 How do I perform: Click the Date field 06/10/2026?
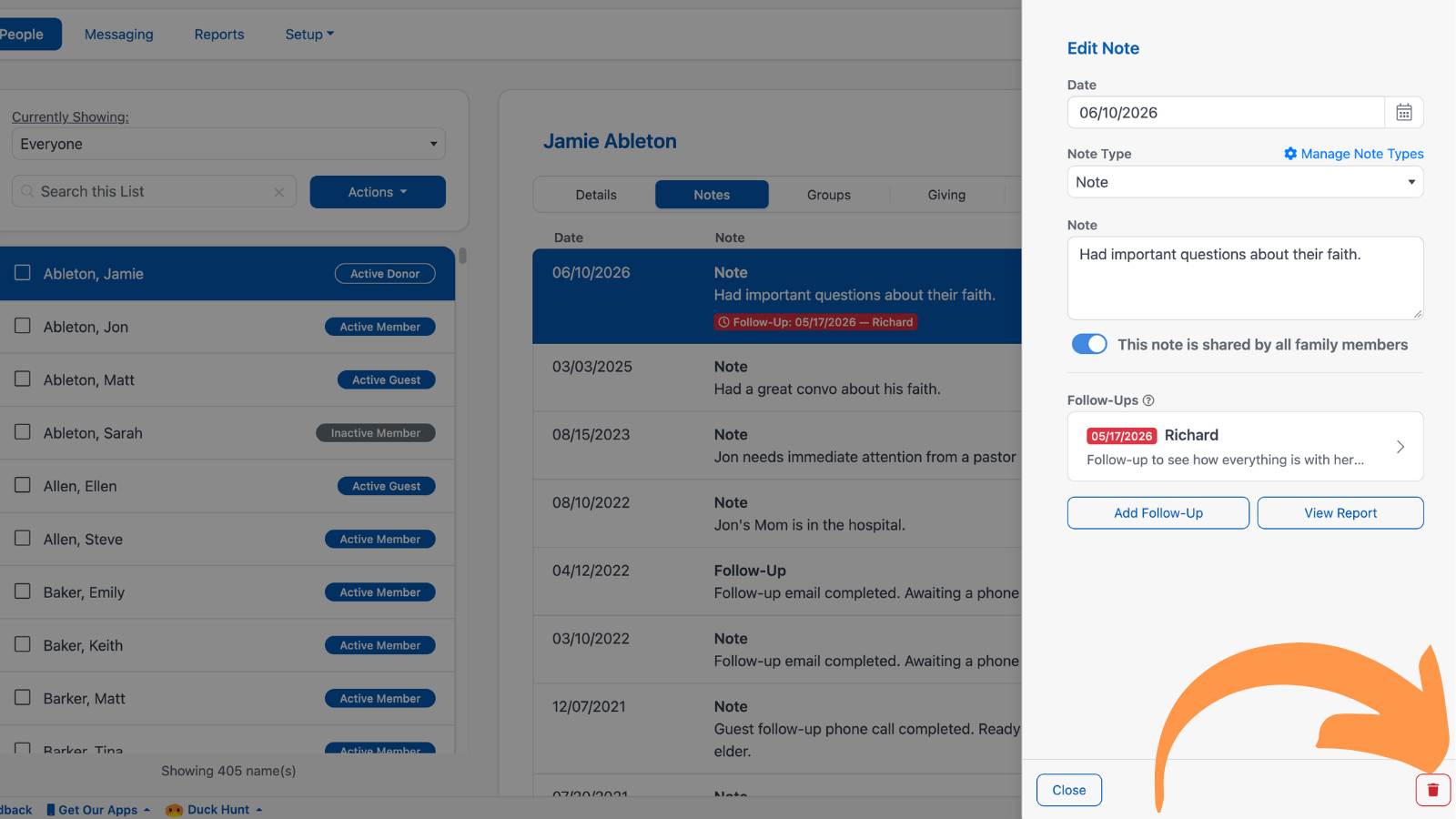[x=1226, y=113]
